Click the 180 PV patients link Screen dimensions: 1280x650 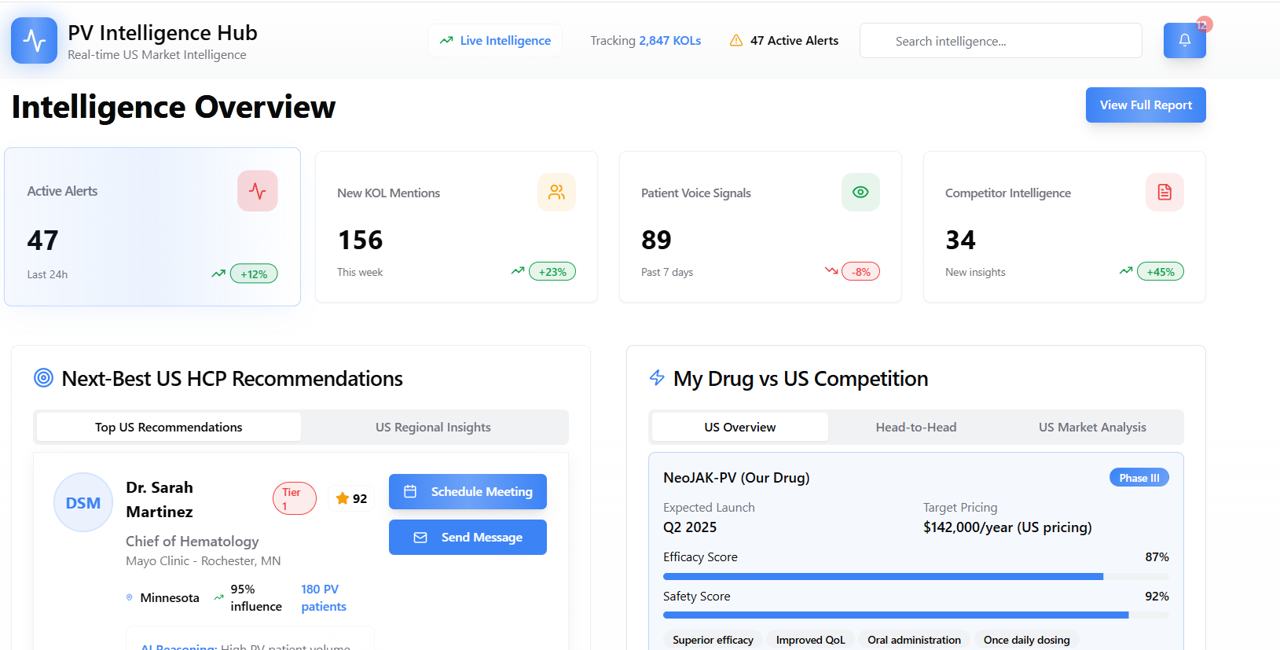323,597
